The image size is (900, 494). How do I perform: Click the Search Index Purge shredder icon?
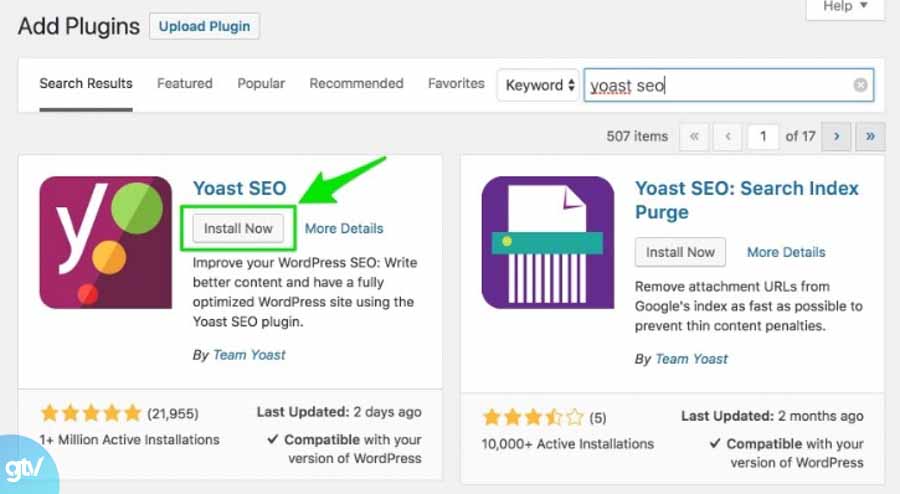548,242
